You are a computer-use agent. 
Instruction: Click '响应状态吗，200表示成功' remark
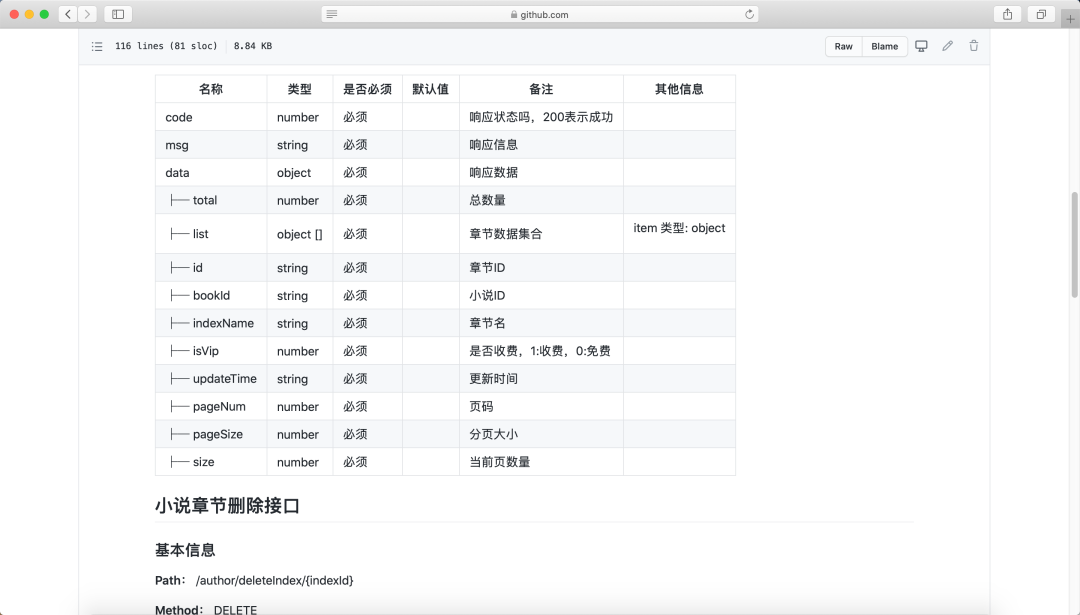coord(541,117)
